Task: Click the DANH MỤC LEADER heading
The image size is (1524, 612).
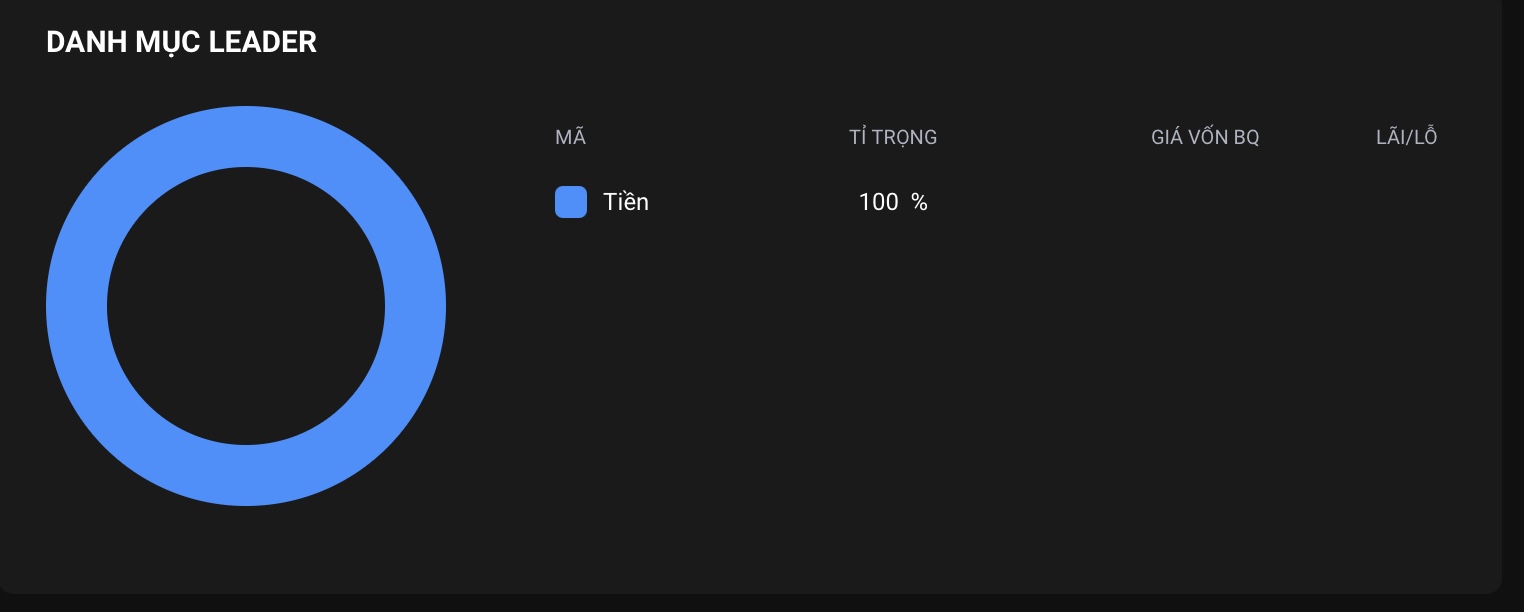Action: pyautogui.click(x=181, y=42)
